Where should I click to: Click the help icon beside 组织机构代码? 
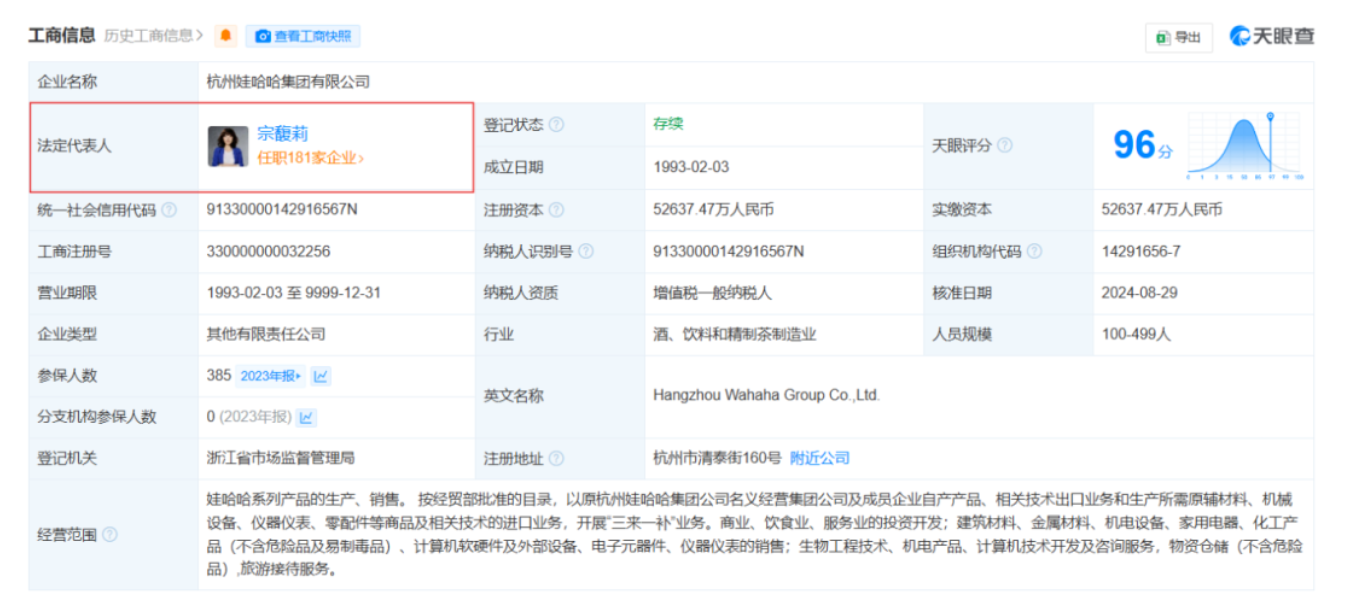1034,252
